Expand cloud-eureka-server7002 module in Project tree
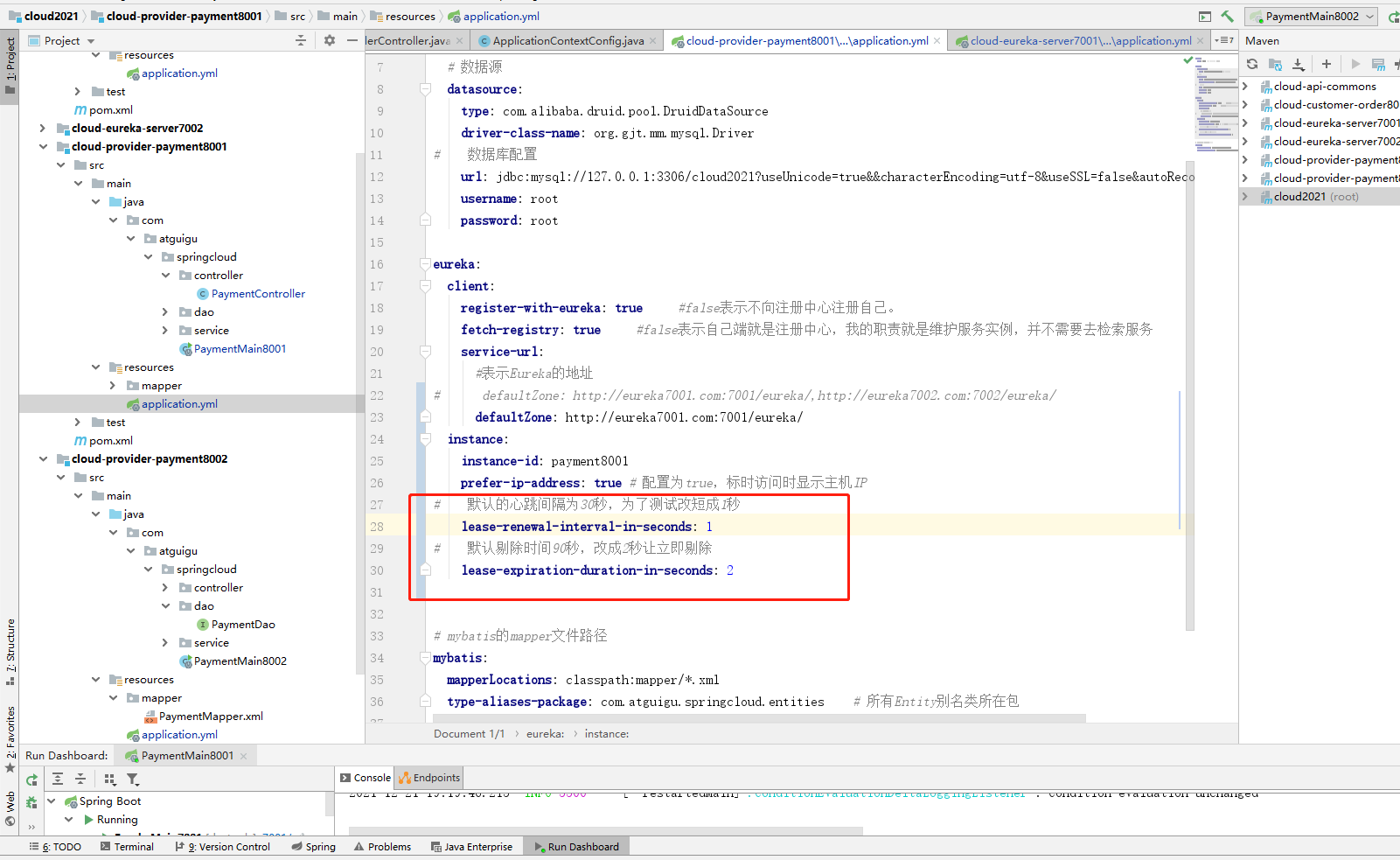The width and height of the screenshot is (1400, 860). point(43,128)
